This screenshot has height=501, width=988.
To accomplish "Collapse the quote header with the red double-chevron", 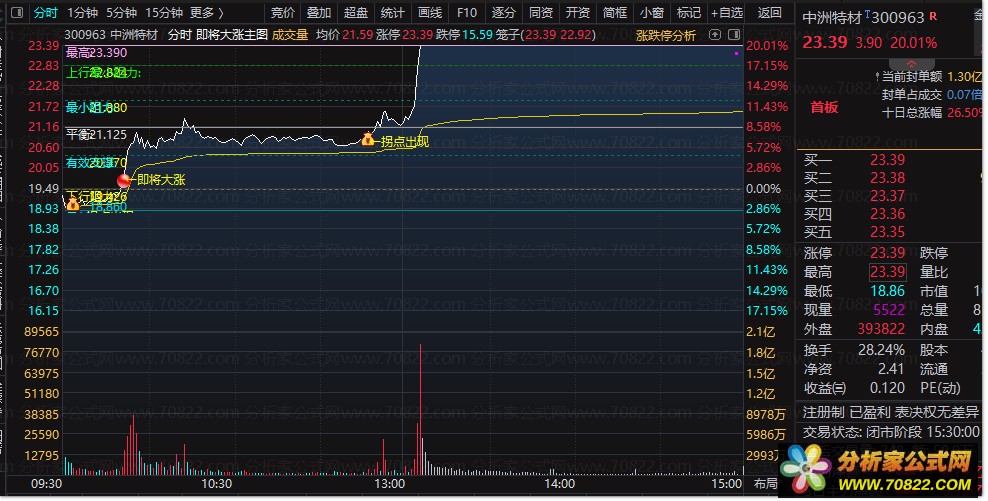I will (911, 64).
